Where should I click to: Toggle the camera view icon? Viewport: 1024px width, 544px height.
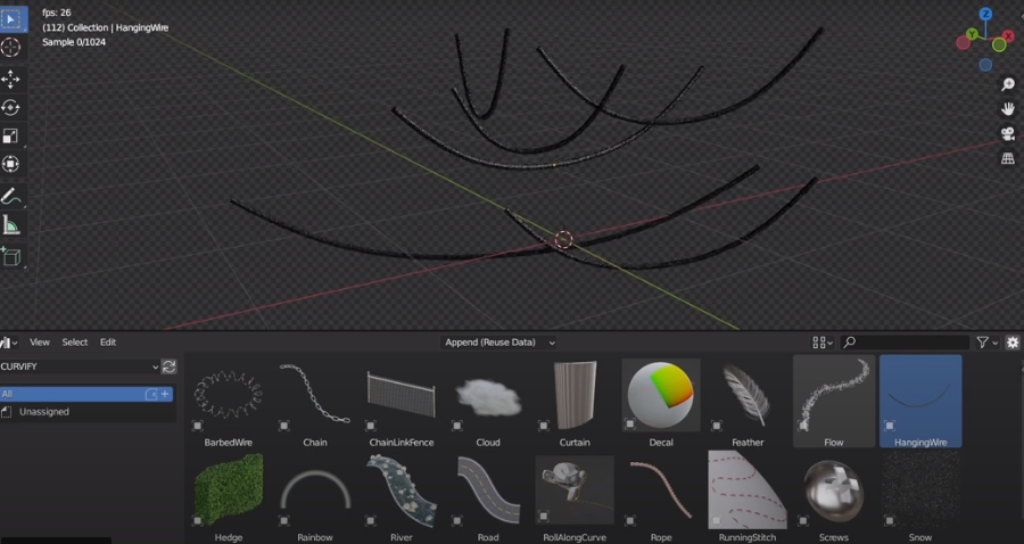[1008, 134]
